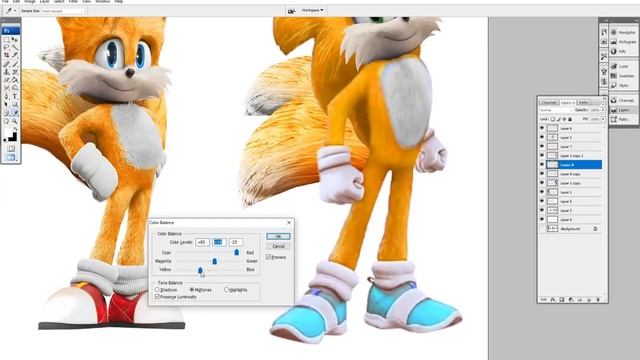Select the Healing Brush tool
The width and height of the screenshot is (640, 360).
7,64
